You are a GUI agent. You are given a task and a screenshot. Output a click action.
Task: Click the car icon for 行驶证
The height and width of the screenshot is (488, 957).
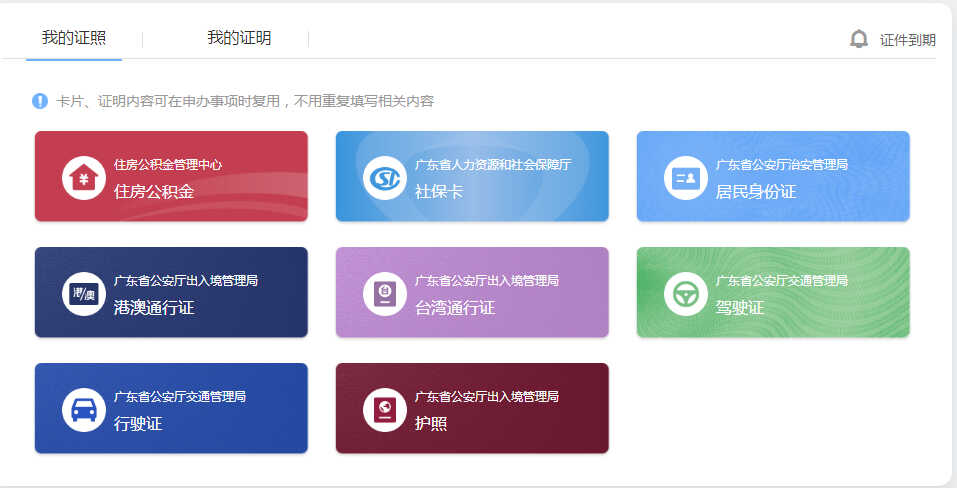point(83,410)
